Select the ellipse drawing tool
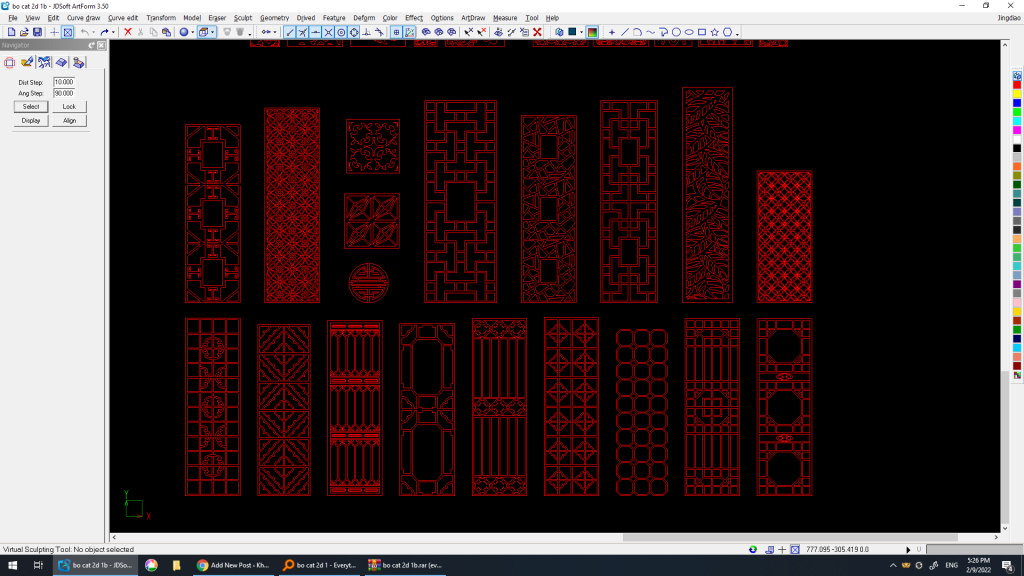Image resolution: width=1024 pixels, height=576 pixels. pos(689,32)
